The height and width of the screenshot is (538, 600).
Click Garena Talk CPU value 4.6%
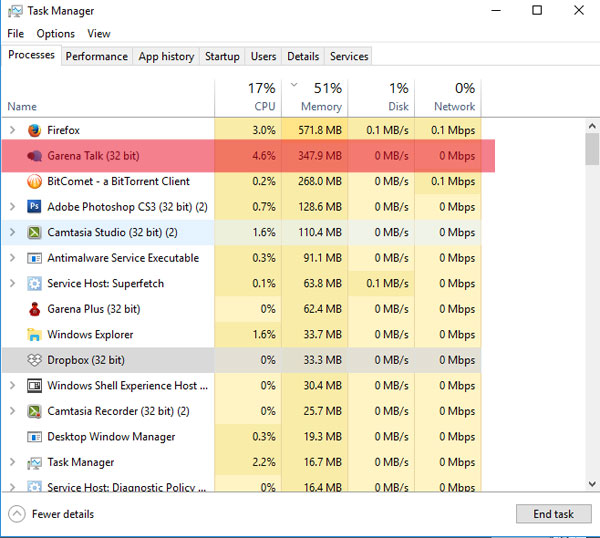(264, 156)
